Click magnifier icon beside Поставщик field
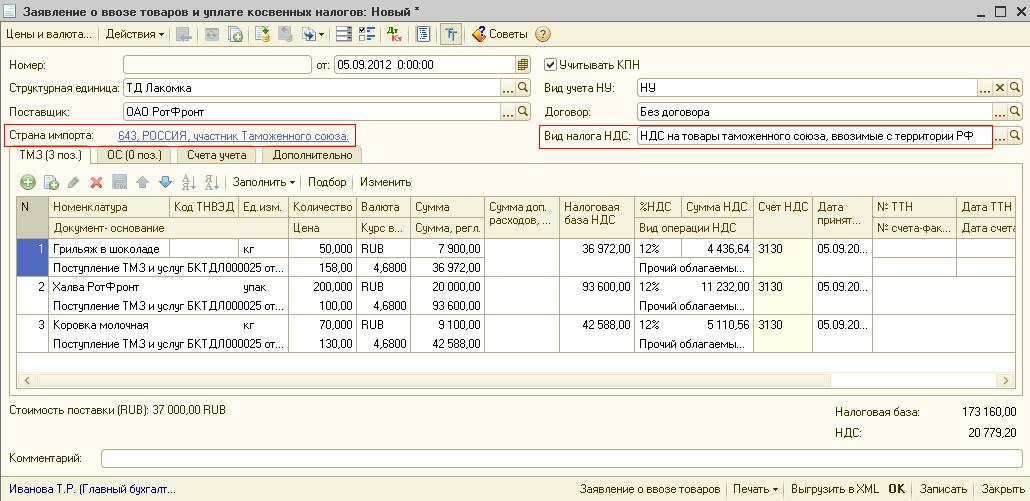This screenshot has width=1030, height=501. point(523,112)
